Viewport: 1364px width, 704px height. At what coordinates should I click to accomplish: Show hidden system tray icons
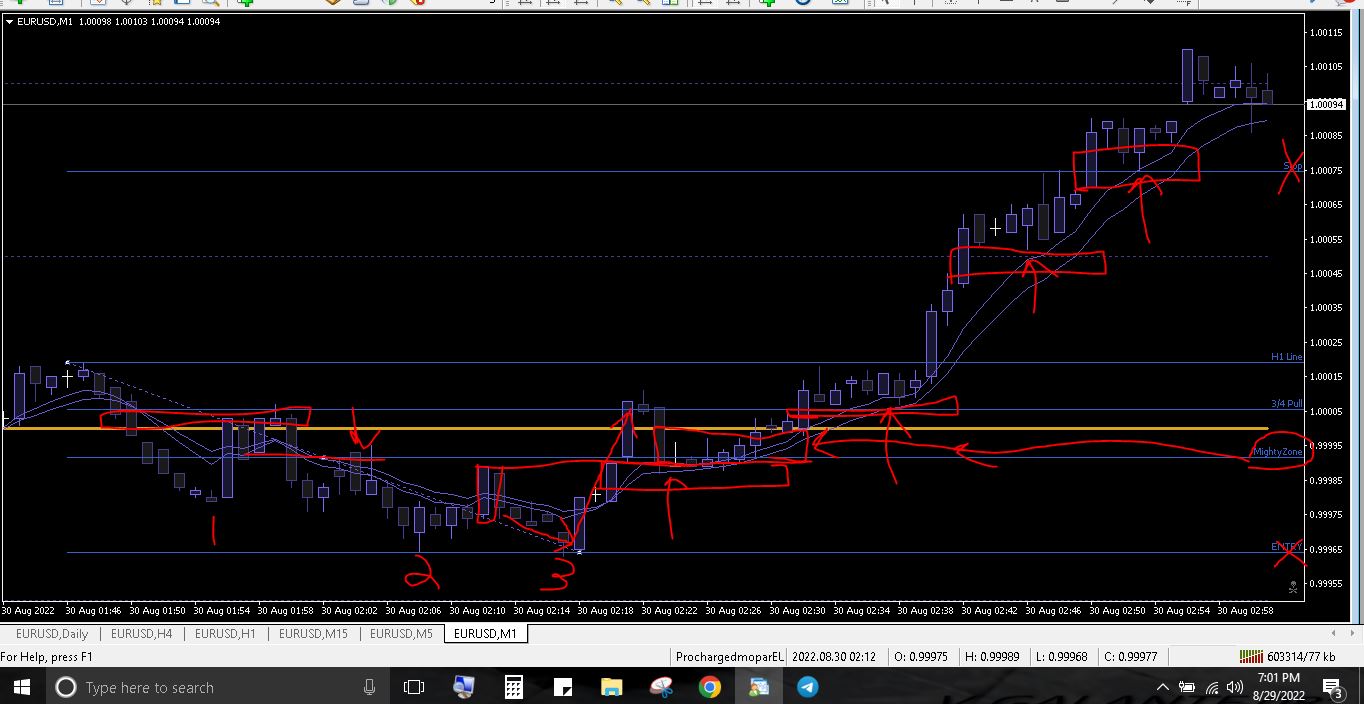1162,687
